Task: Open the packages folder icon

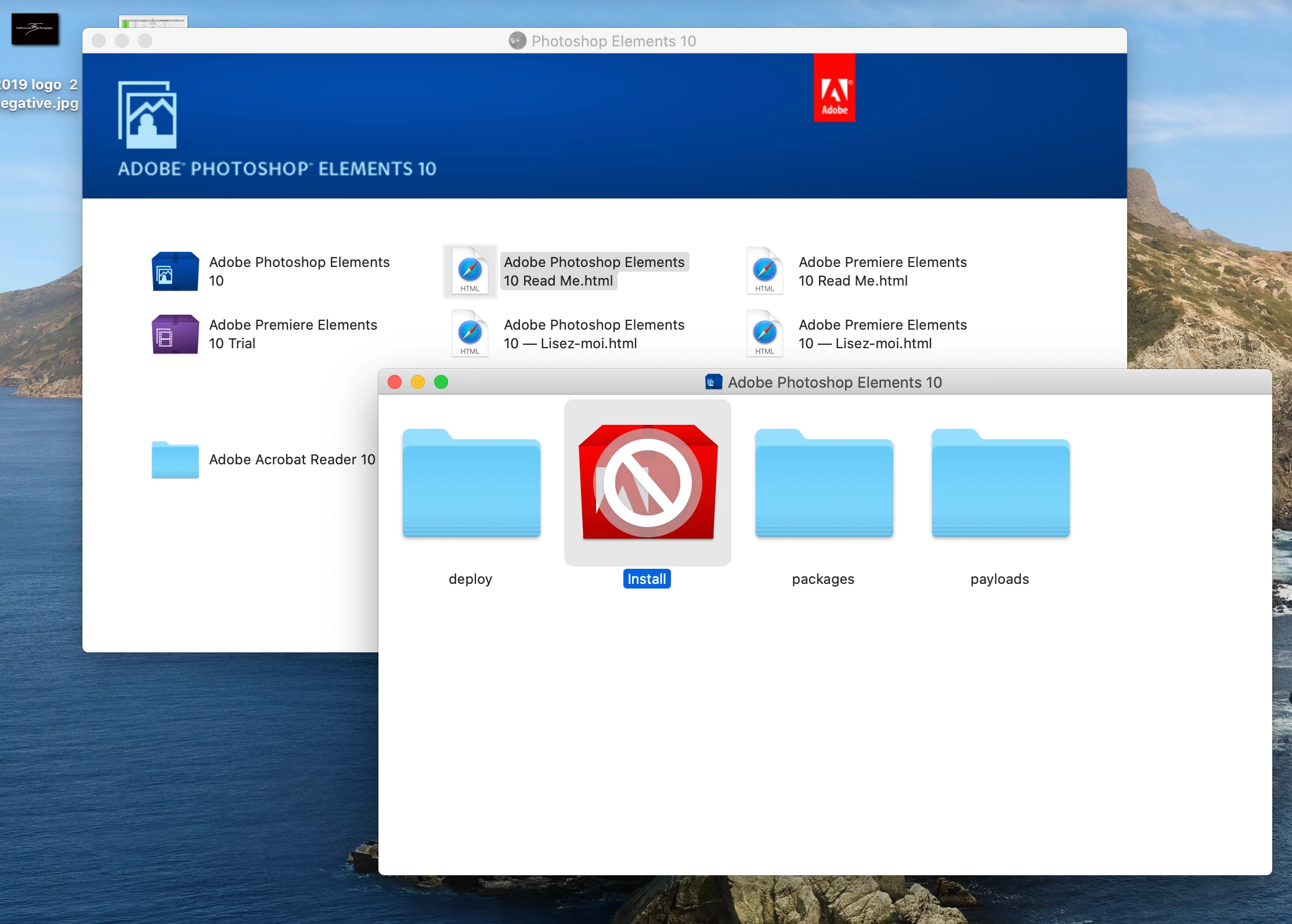Action: pos(824,483)
